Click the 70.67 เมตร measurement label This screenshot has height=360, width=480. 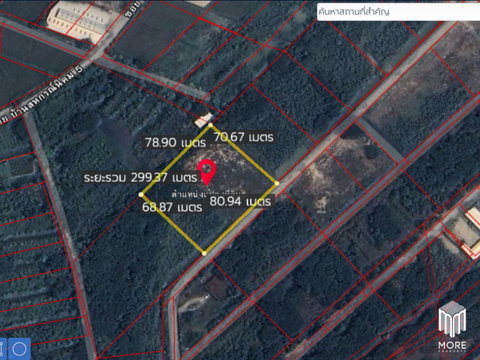(243, 137)
